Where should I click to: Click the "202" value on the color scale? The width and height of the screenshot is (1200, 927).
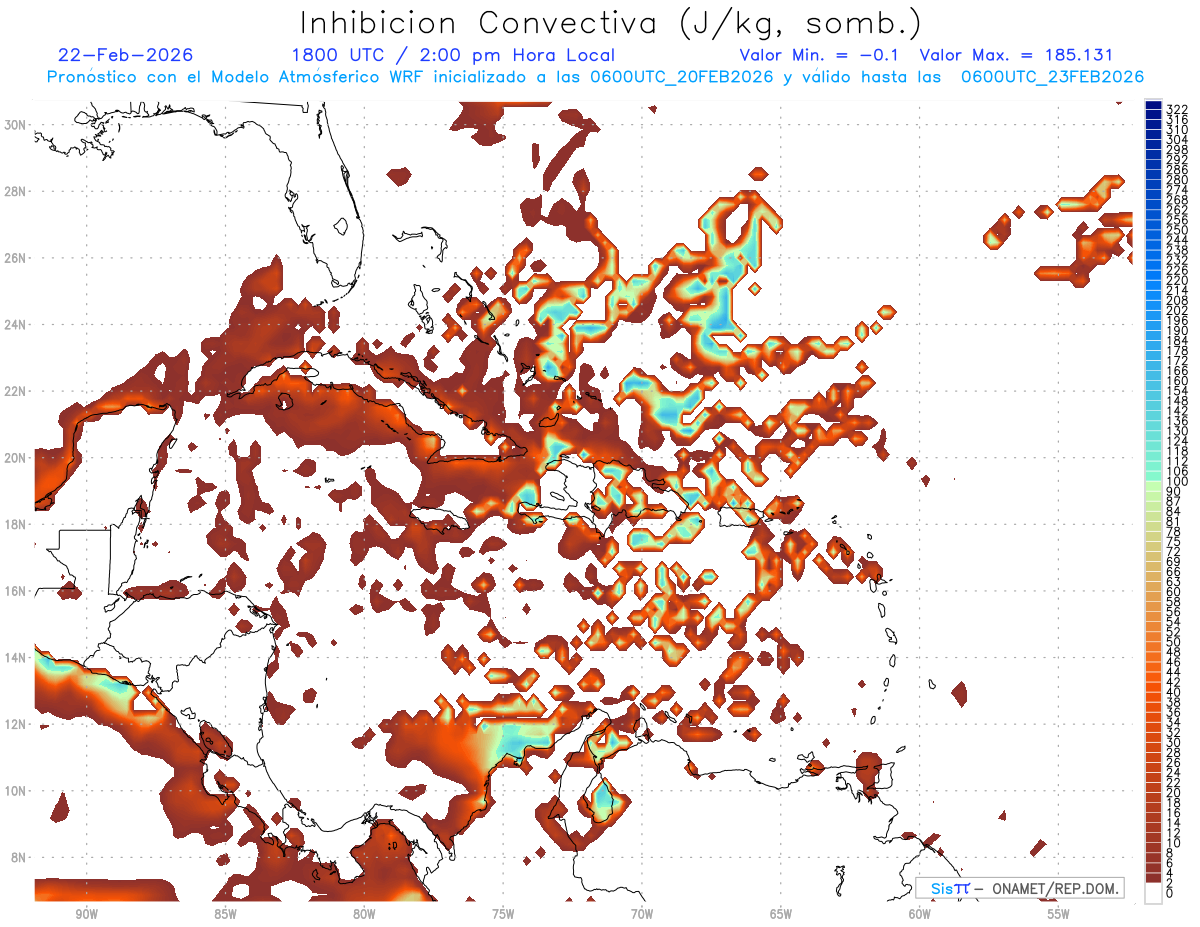[1177, 310]
